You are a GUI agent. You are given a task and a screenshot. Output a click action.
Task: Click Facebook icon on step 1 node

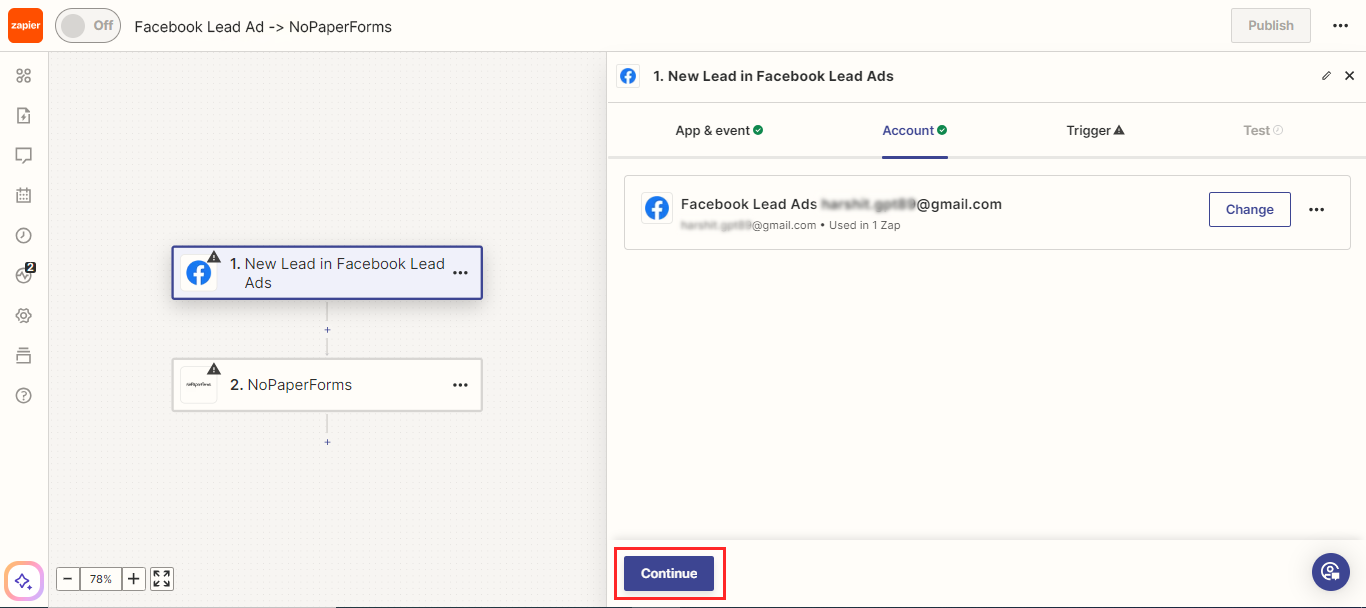pos(199,273)
